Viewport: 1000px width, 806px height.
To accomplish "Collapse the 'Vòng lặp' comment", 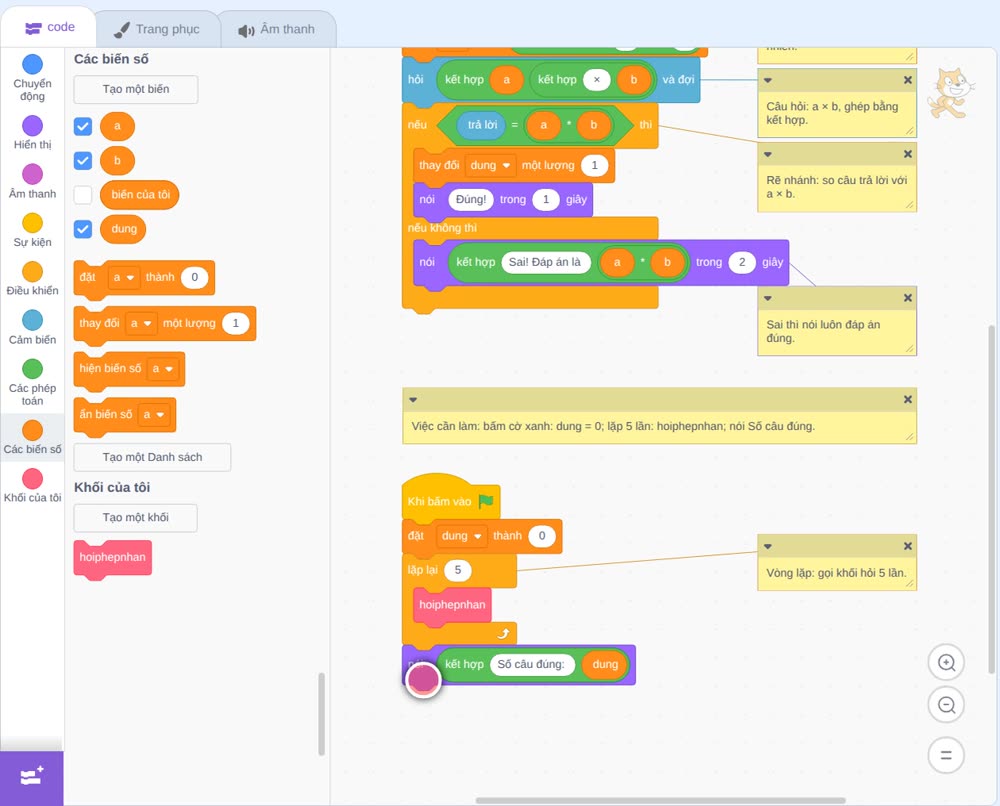I will pos(768,546).
